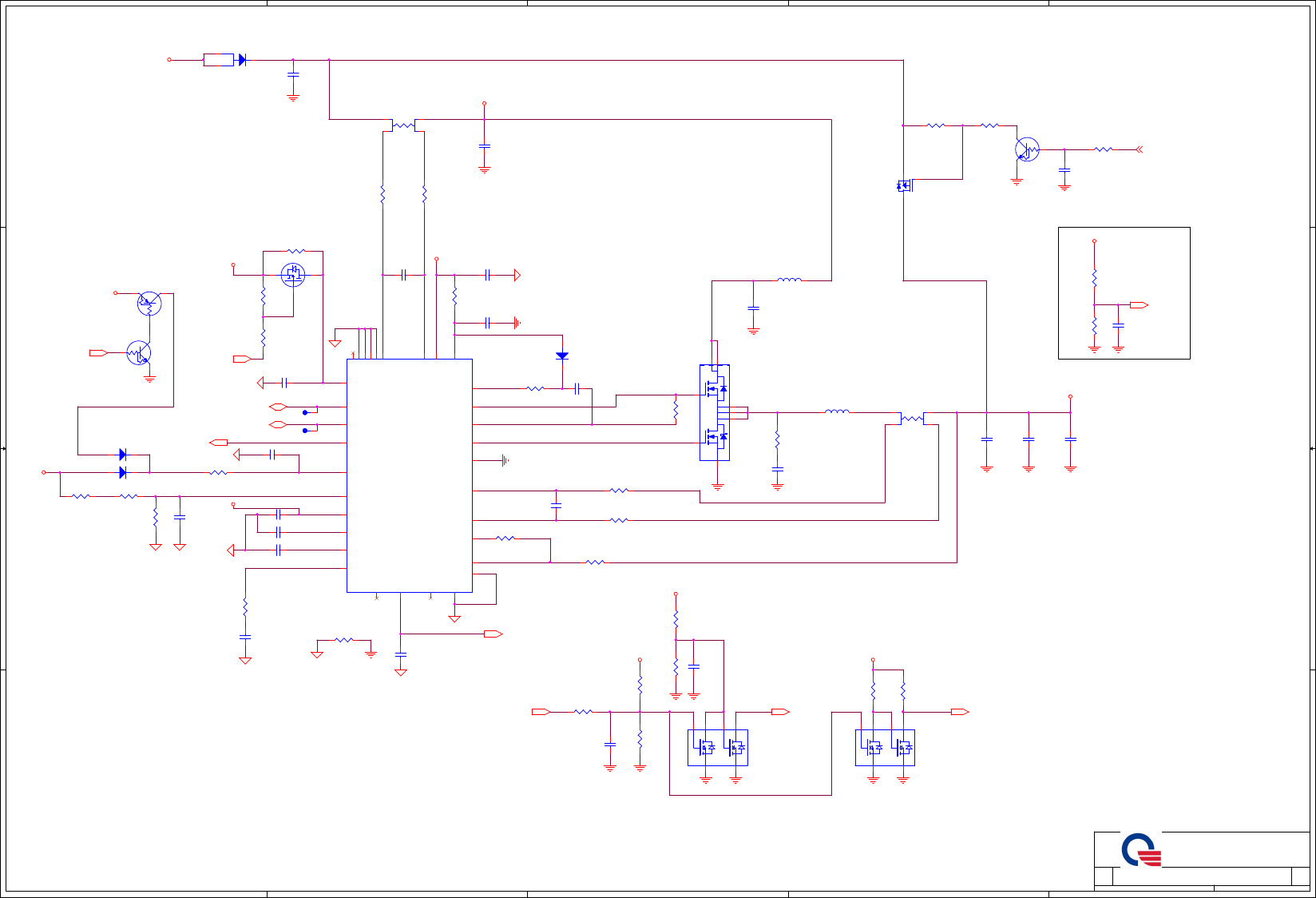Viewport: 1316px width, 898px height.
Task: Select the output inductor after the dual MOSFET
Action: pos(837,411)
